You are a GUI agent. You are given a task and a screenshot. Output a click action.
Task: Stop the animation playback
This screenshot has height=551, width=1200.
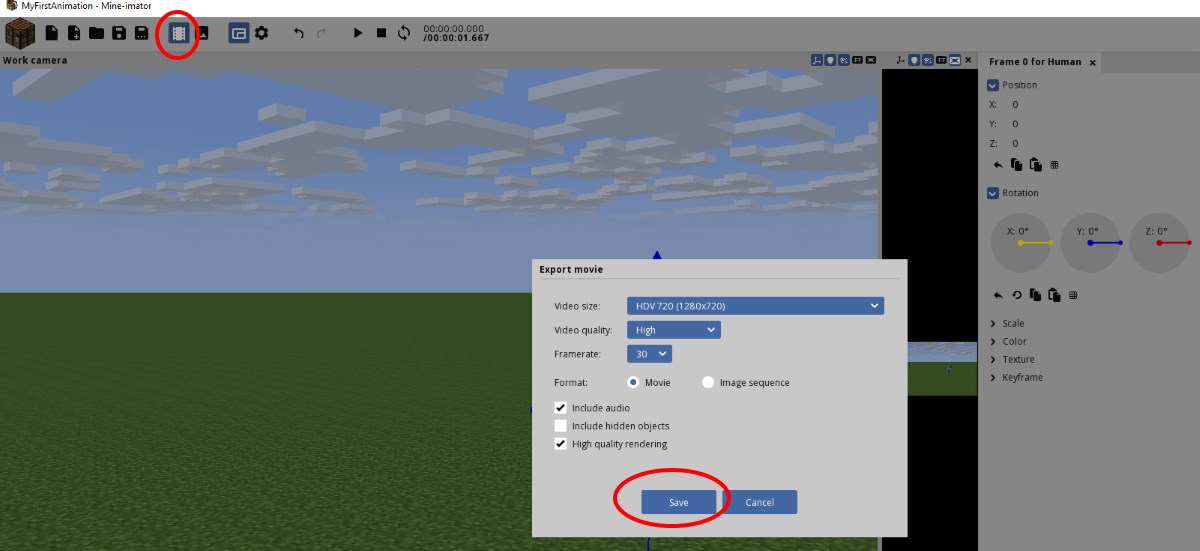pos(381,33)
